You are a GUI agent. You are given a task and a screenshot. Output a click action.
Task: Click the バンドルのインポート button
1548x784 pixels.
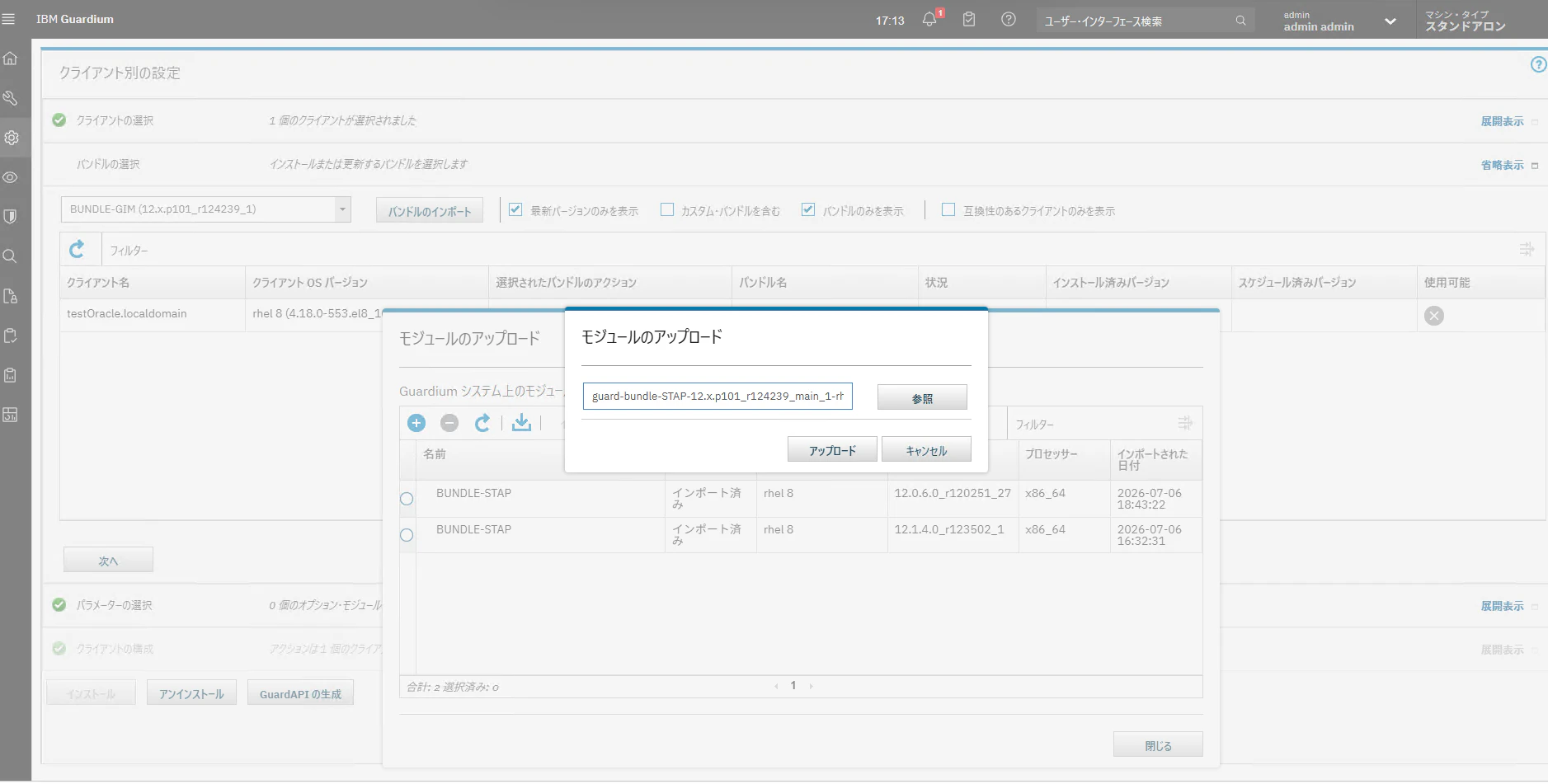430,211
